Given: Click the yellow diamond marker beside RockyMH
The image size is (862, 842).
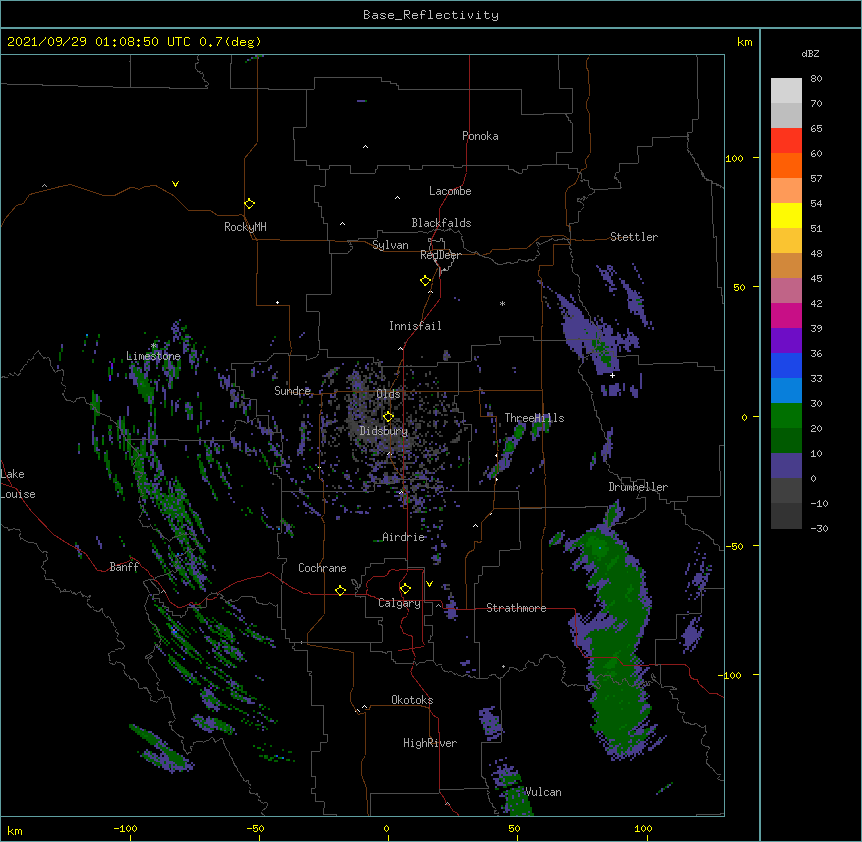Looking at the screenshot, I should 250,204.
